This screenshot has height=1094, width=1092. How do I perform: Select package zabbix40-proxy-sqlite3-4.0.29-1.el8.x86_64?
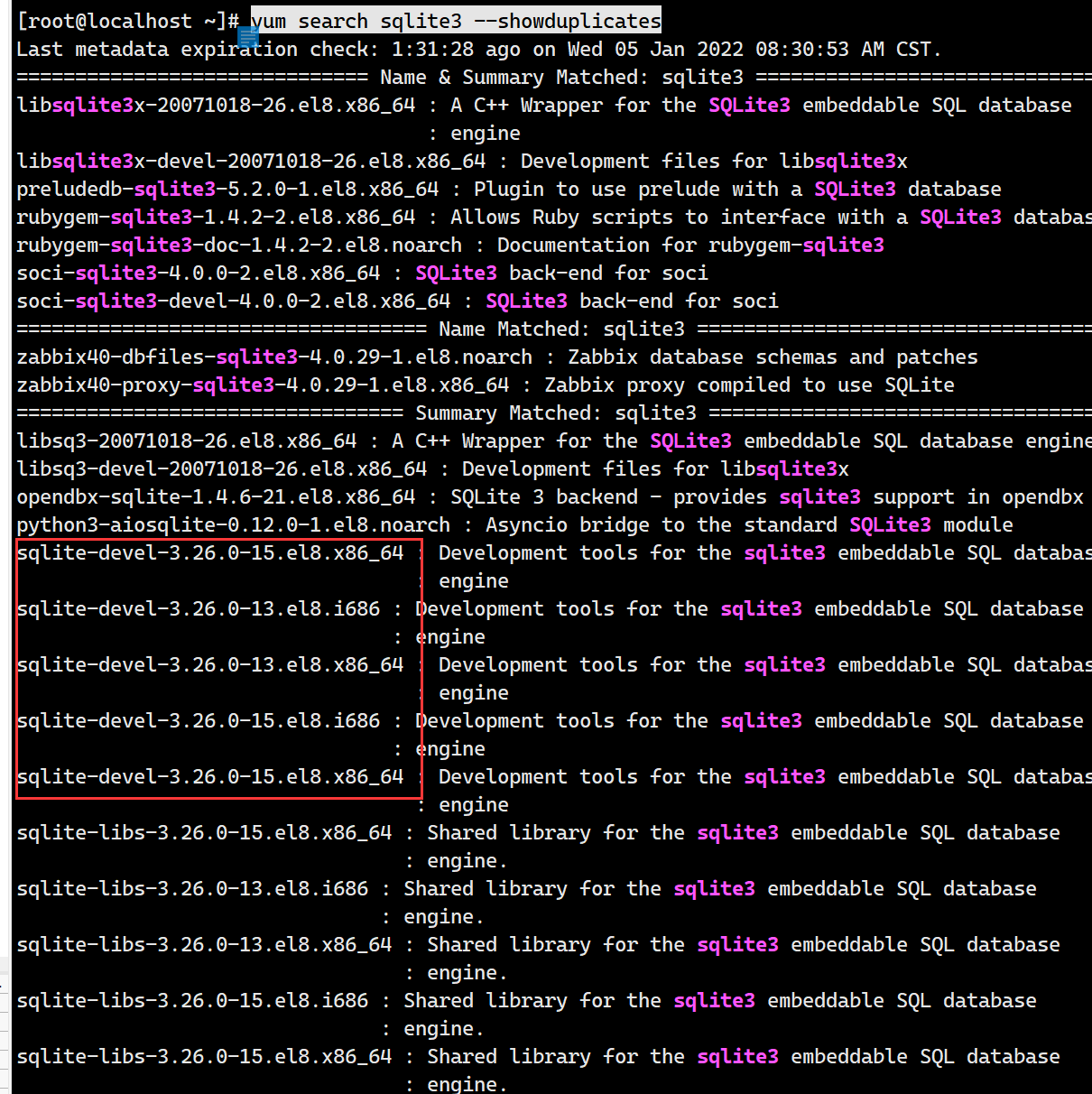[263, 385]
